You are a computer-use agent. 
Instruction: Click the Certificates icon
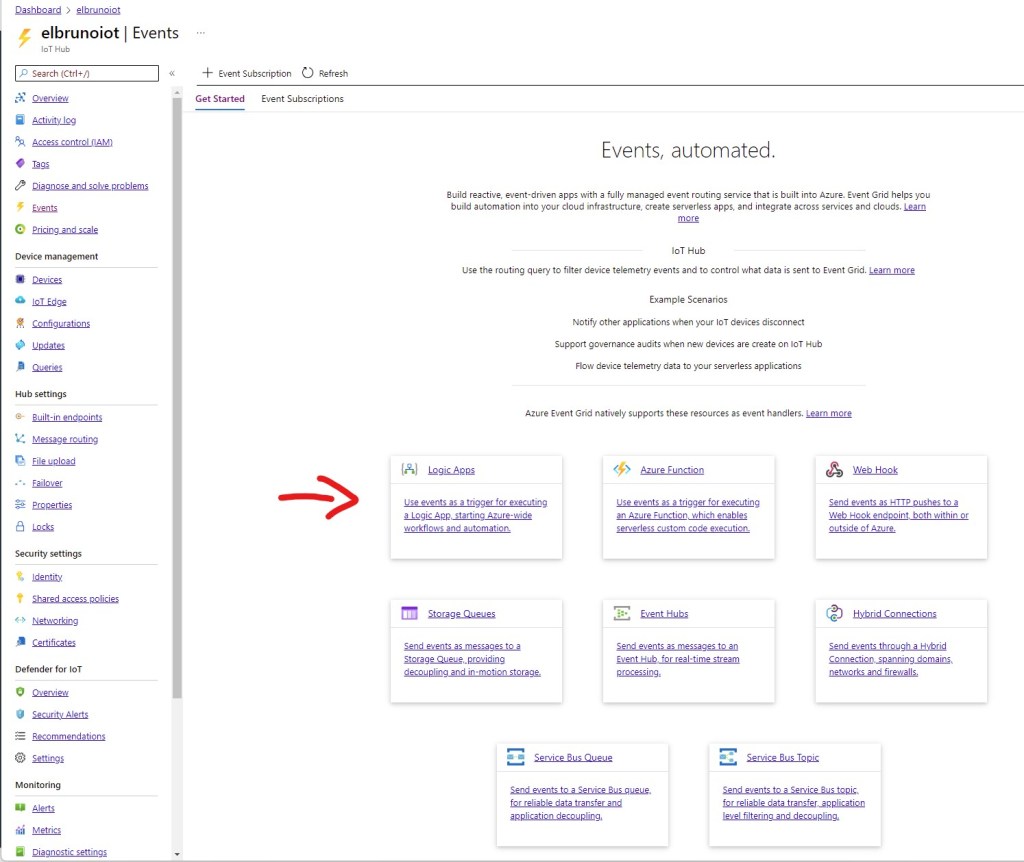[20, 642]
